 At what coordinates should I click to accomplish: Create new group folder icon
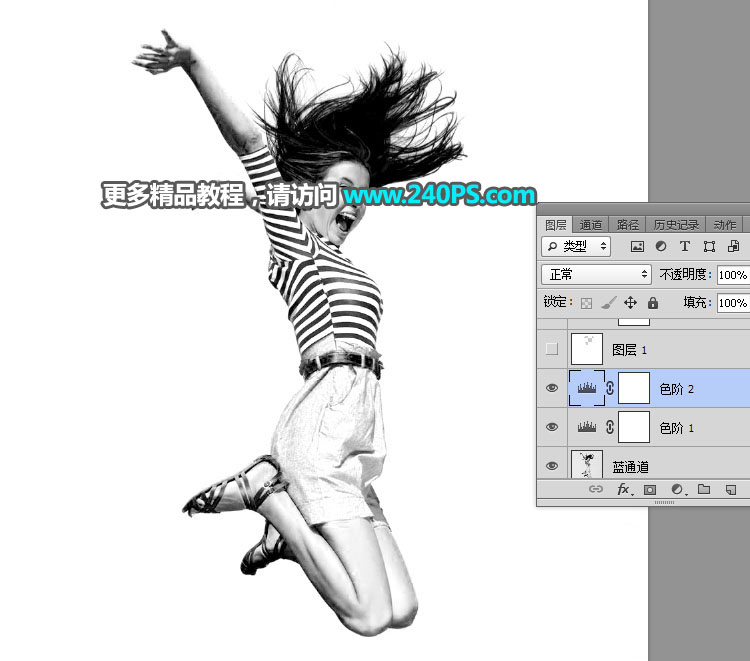[704, 489]
